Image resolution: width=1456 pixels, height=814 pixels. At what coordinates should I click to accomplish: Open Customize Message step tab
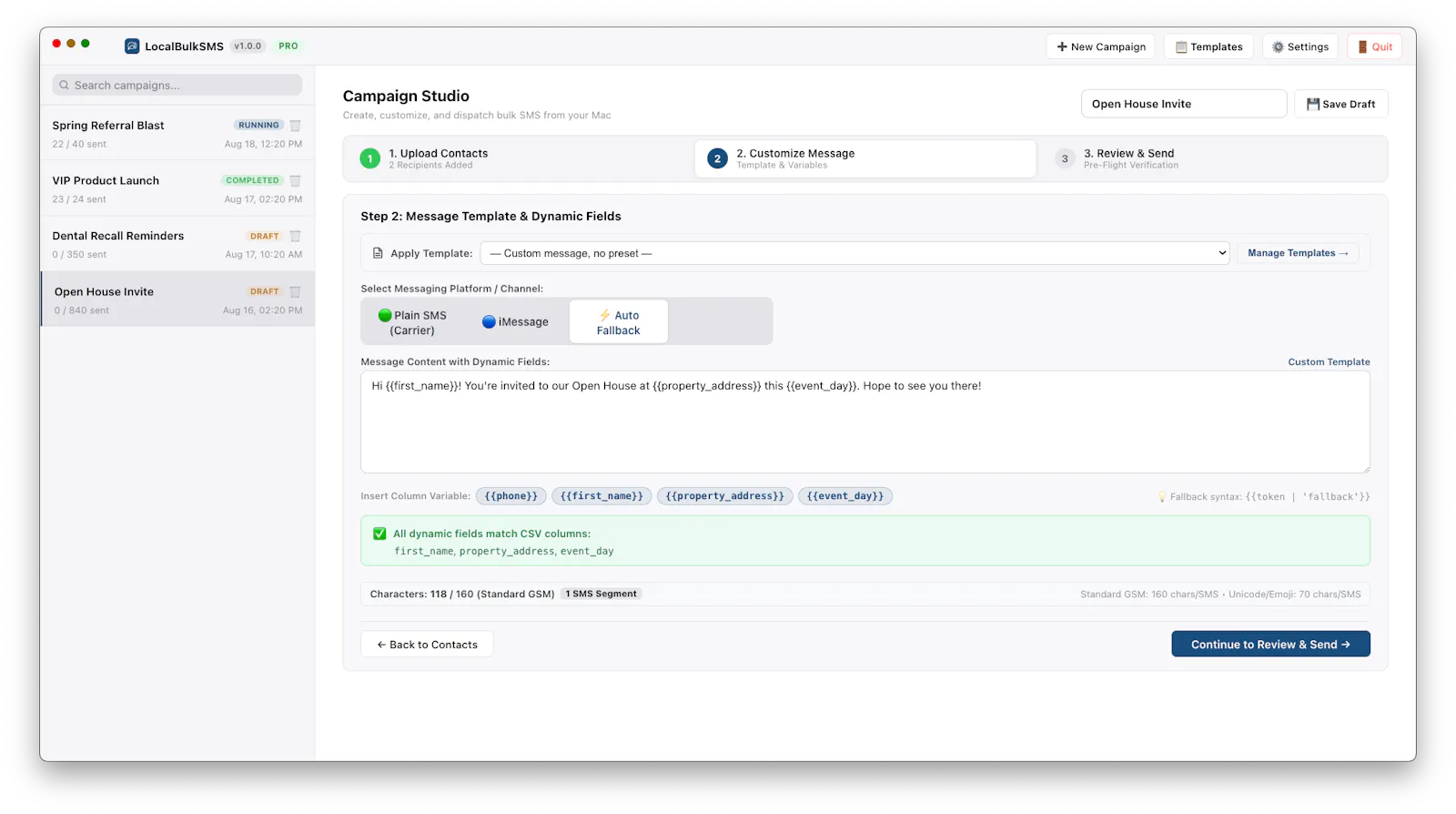pos(865,158)
